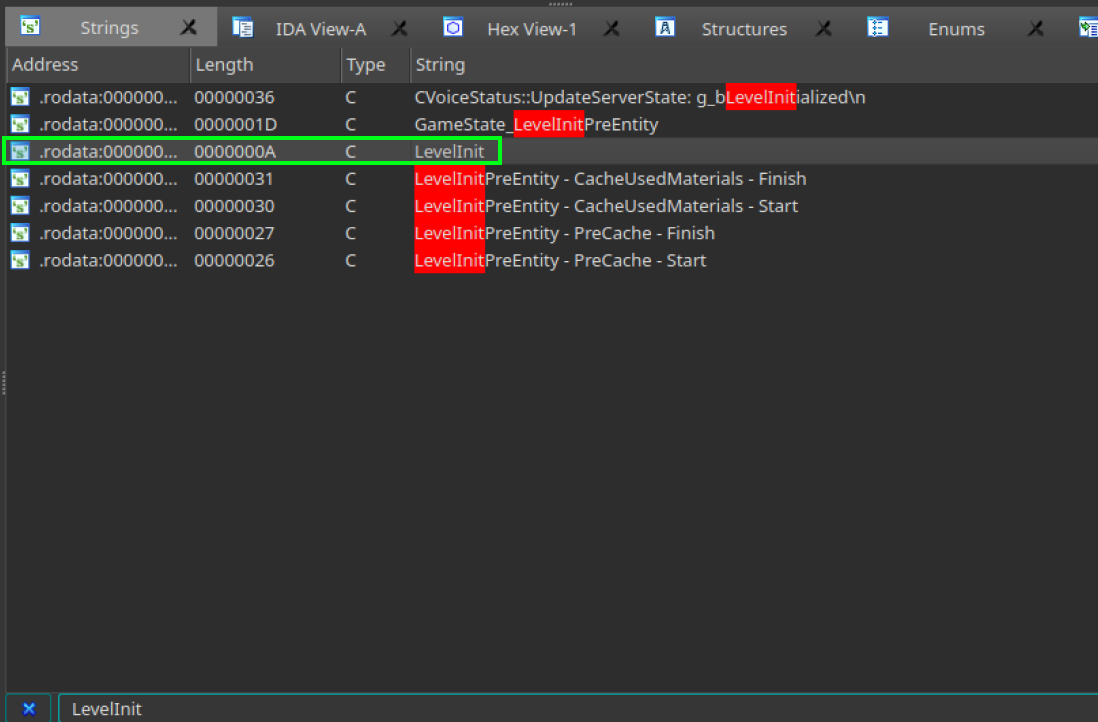This screenshot has height=722, width=1098.
Task: Click the Strings tab icon
Action: coord(31,28)
